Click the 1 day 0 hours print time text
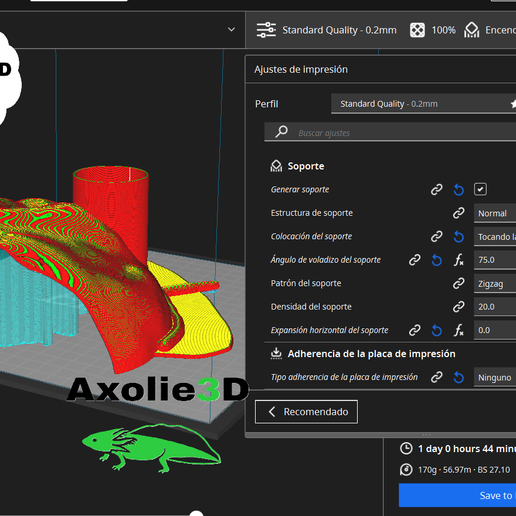Viewport: 516px width, 516px height. click(x=467, y=449)
